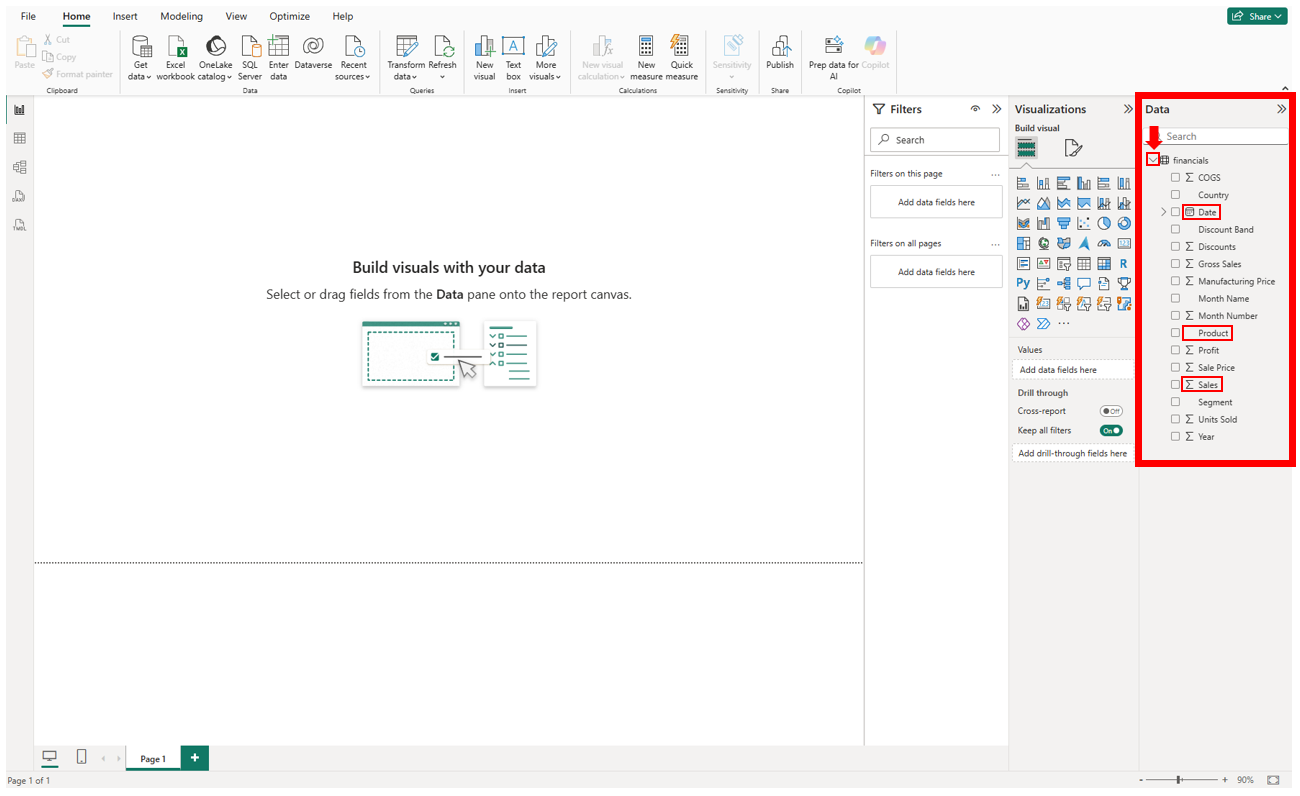1300x796 pixels.
Task: Import an Excel workbook
Action: click(x=176, y=57)
